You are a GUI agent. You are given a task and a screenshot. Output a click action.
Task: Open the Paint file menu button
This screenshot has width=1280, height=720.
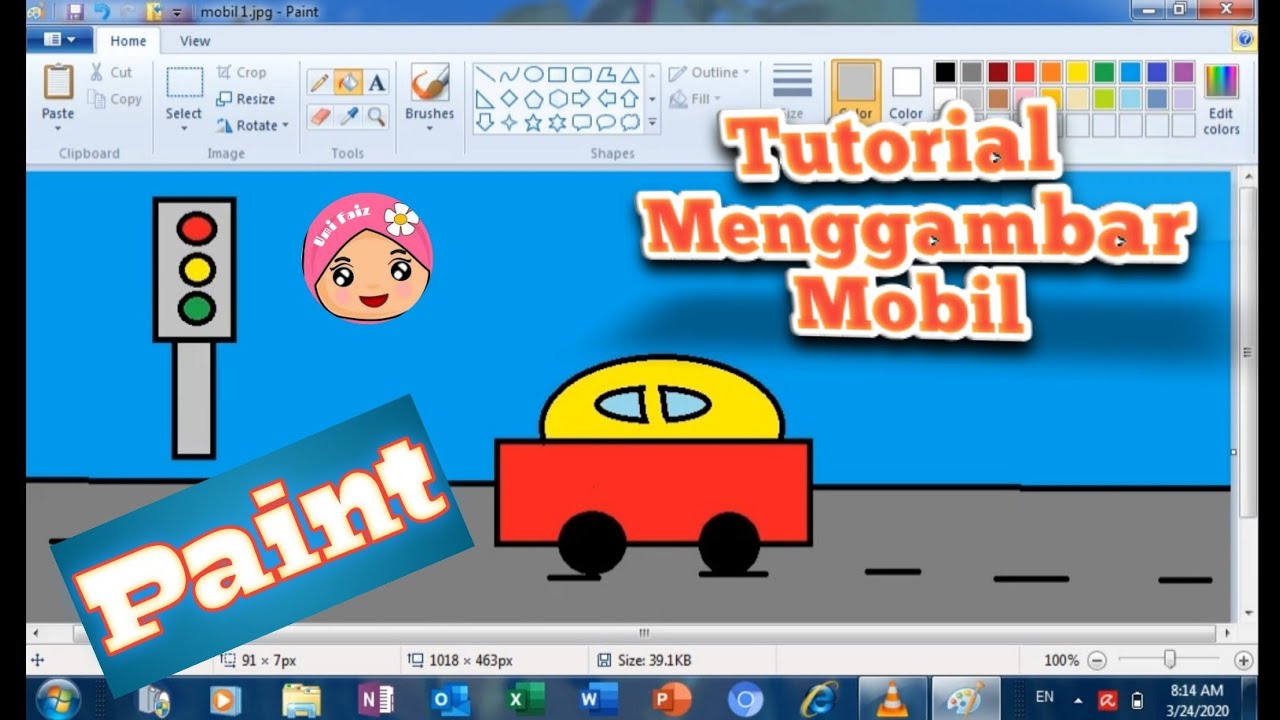click(60, 40)
